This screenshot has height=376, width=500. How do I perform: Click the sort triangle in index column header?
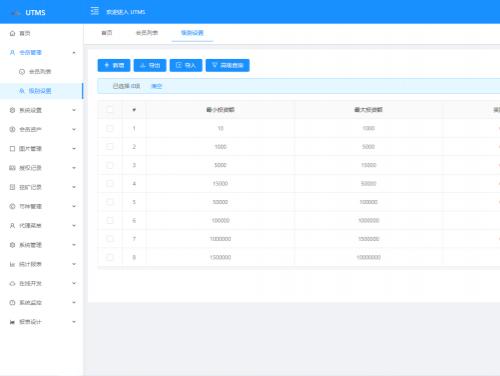134,110
